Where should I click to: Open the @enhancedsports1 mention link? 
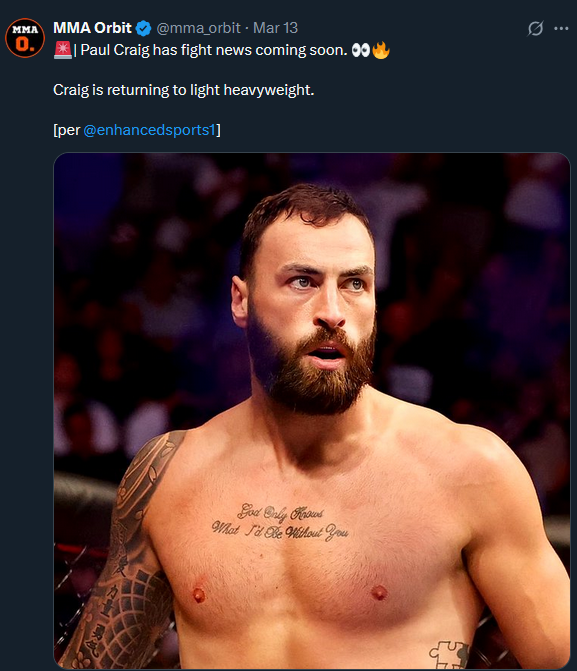(x=149, y=130)
